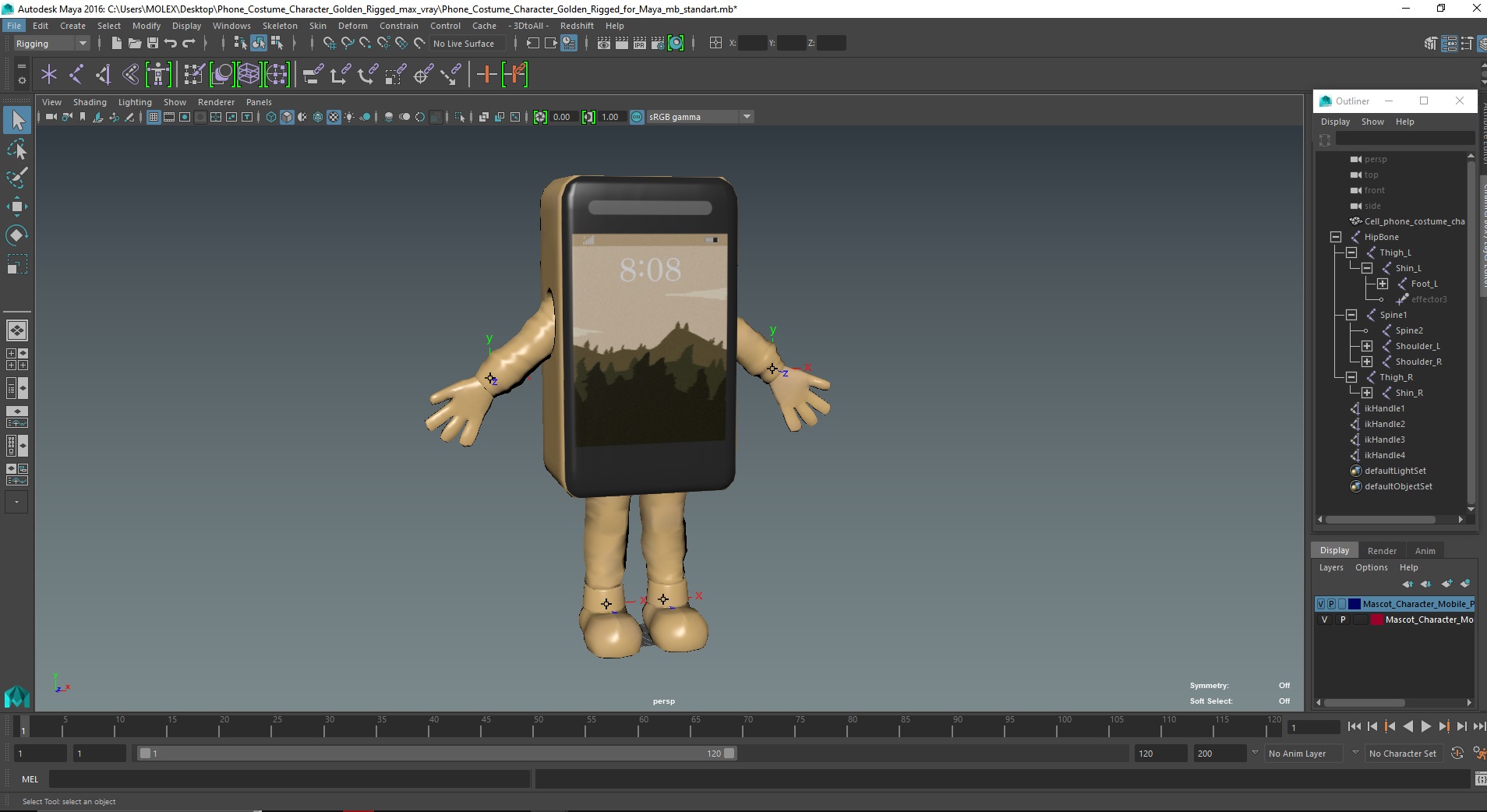
Task: Choose the Scale tool in toolbox
Action: point(17,263)
